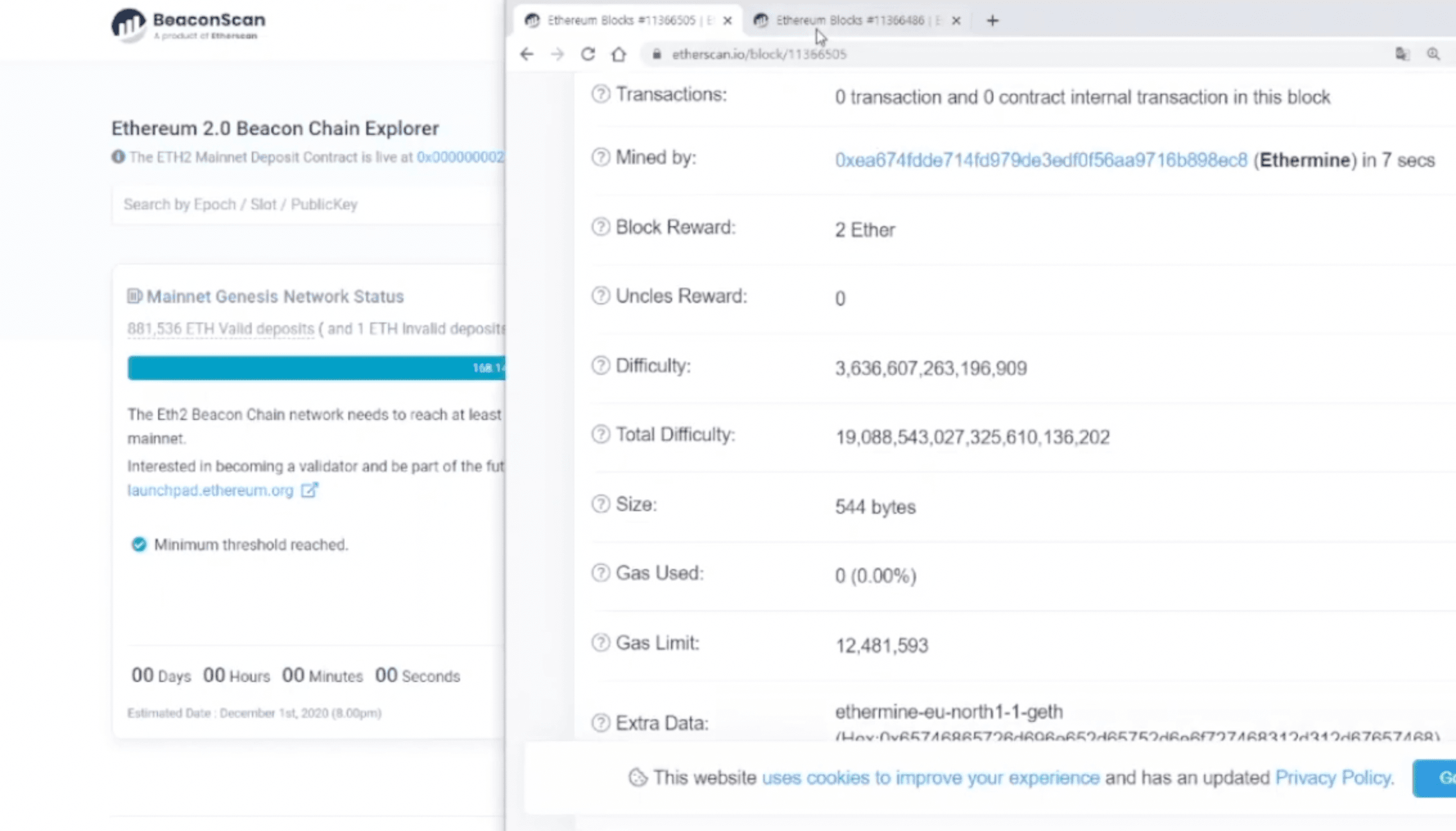Click the Difficulty value 3,636,607,263,196,909
1456x831 pixels.
coord(930,368)
